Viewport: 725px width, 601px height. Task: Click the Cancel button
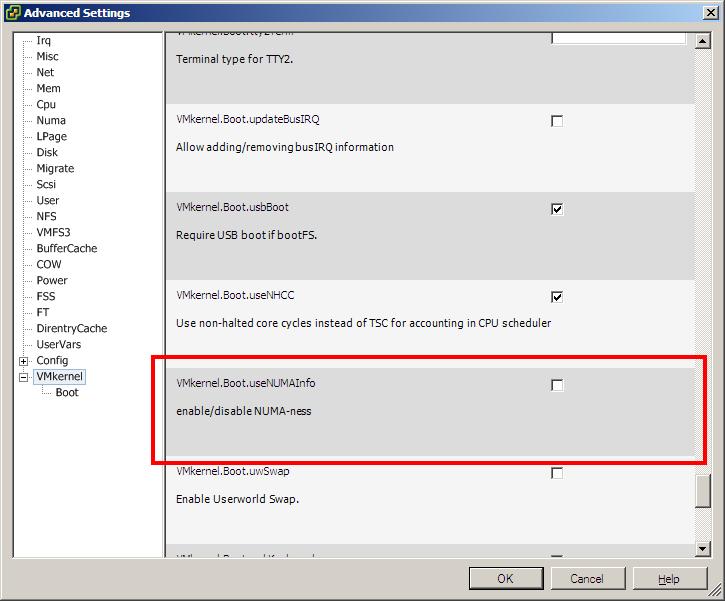pos(586,579)
